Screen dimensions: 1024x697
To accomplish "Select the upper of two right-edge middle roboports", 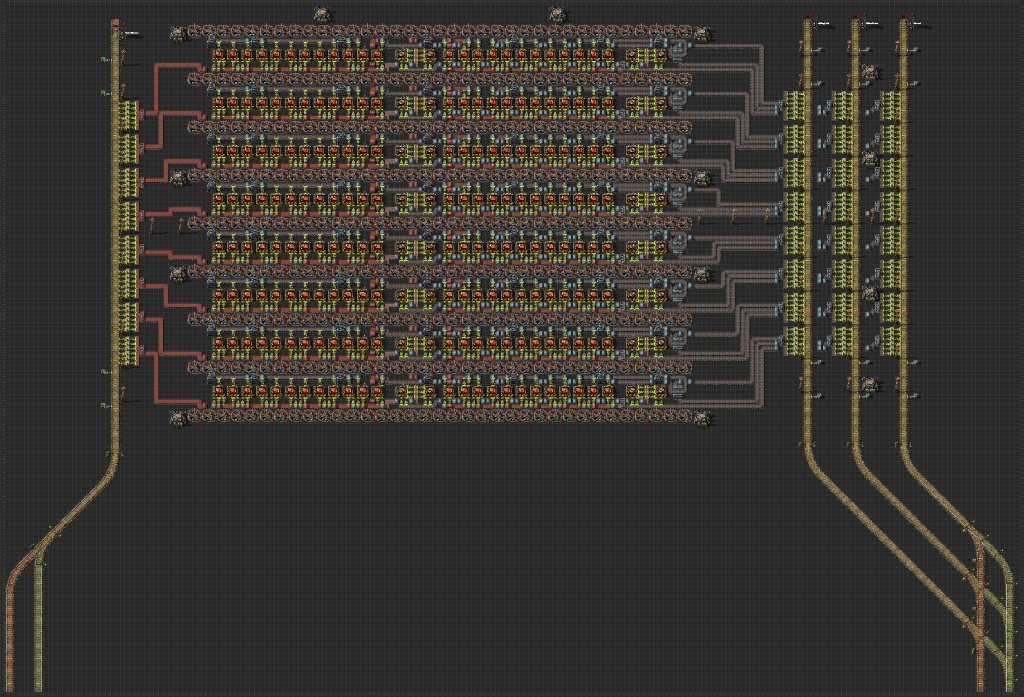I will click(x=702, y=177).
